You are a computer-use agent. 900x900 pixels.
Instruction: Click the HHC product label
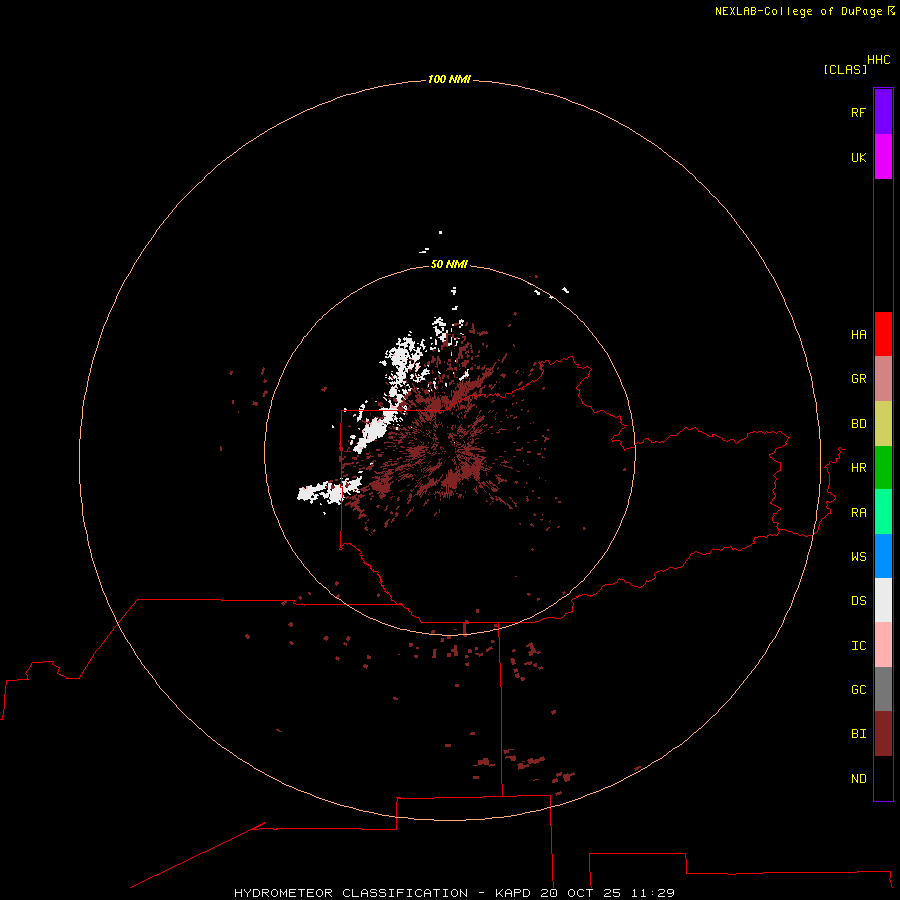pyautogui.click(x=878, y=60)
